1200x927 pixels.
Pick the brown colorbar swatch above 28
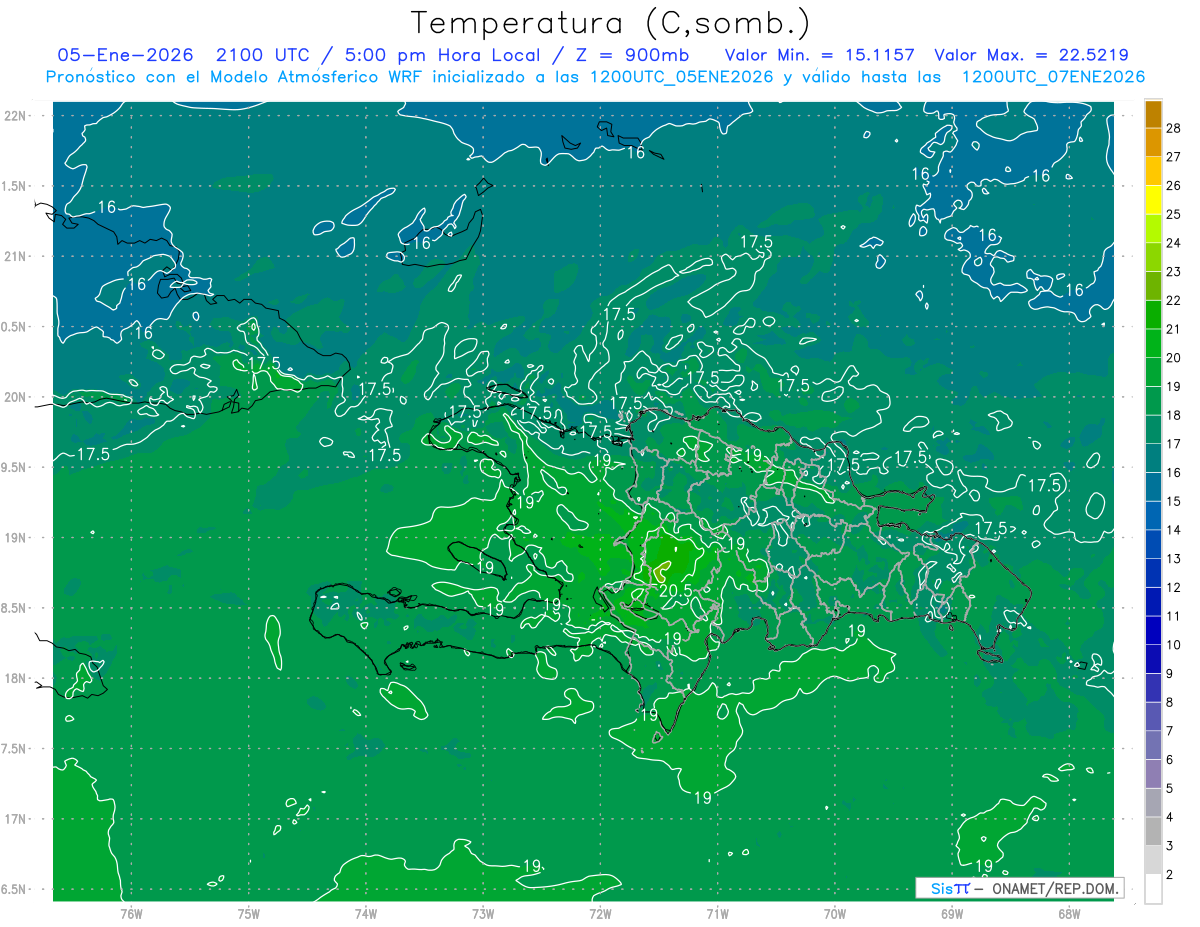coord(1153,114)
